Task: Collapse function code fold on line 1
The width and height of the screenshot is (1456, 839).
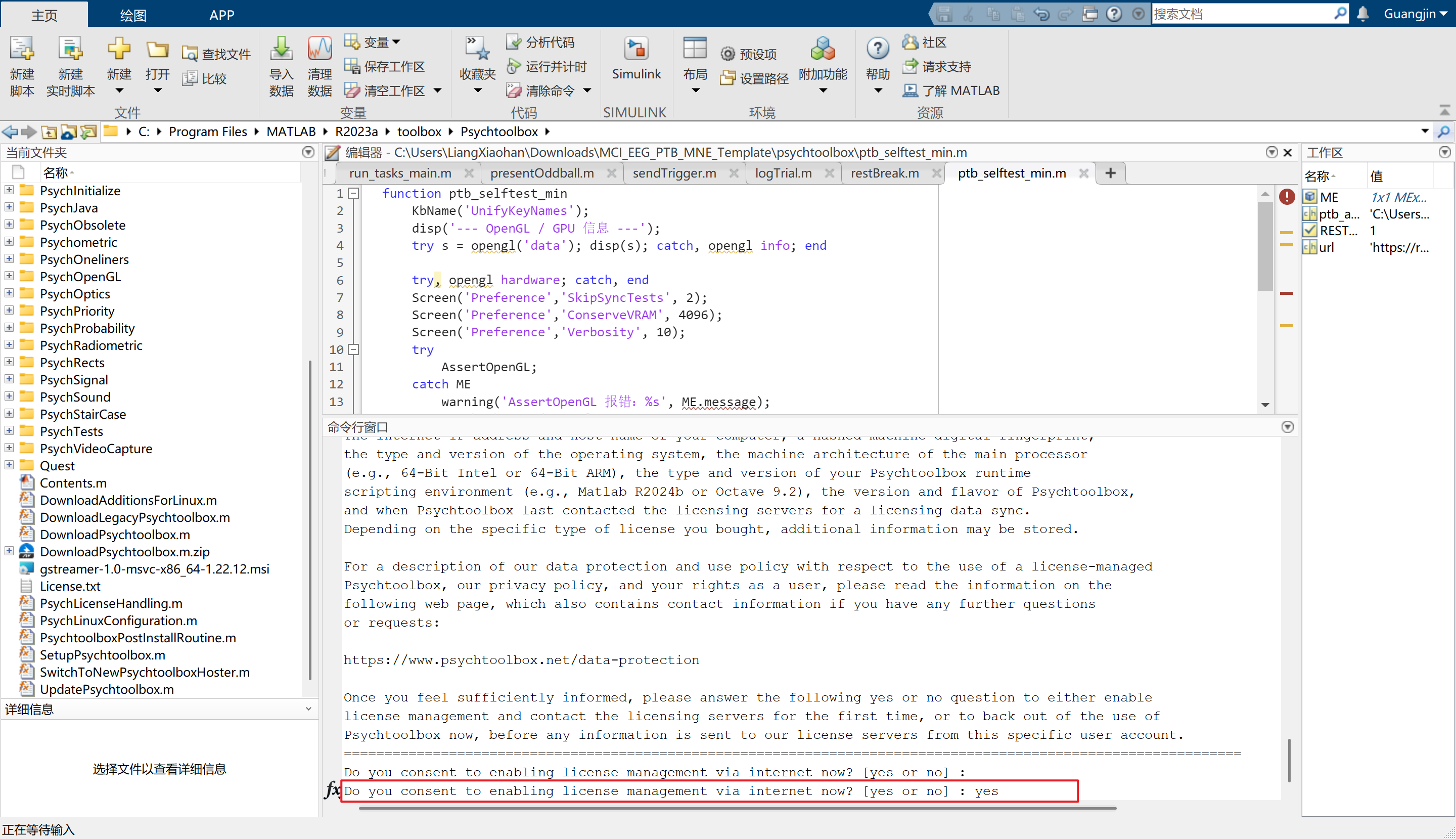Action: [353, 194]
